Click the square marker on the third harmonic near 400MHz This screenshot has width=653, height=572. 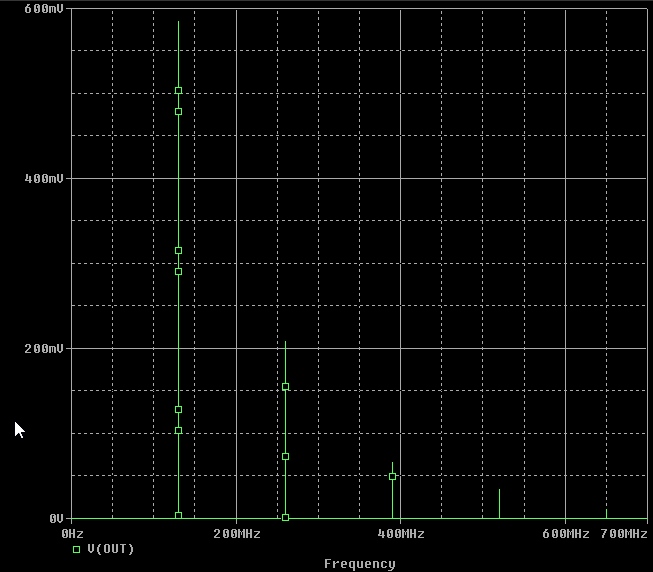pyautogui.click(x=392, y=476)
